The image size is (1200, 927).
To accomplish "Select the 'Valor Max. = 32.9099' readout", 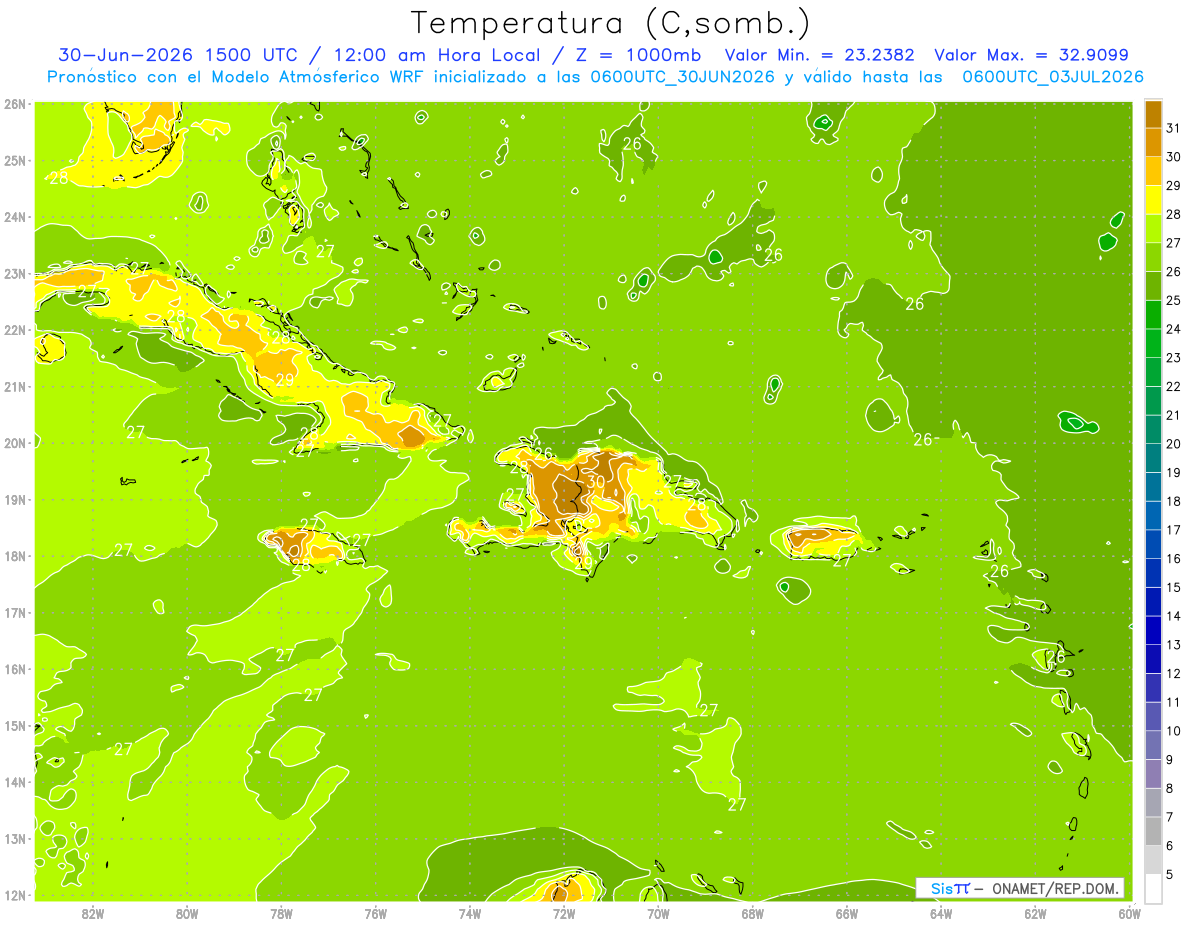I will pyautogui.click(x=1031, y=55).
